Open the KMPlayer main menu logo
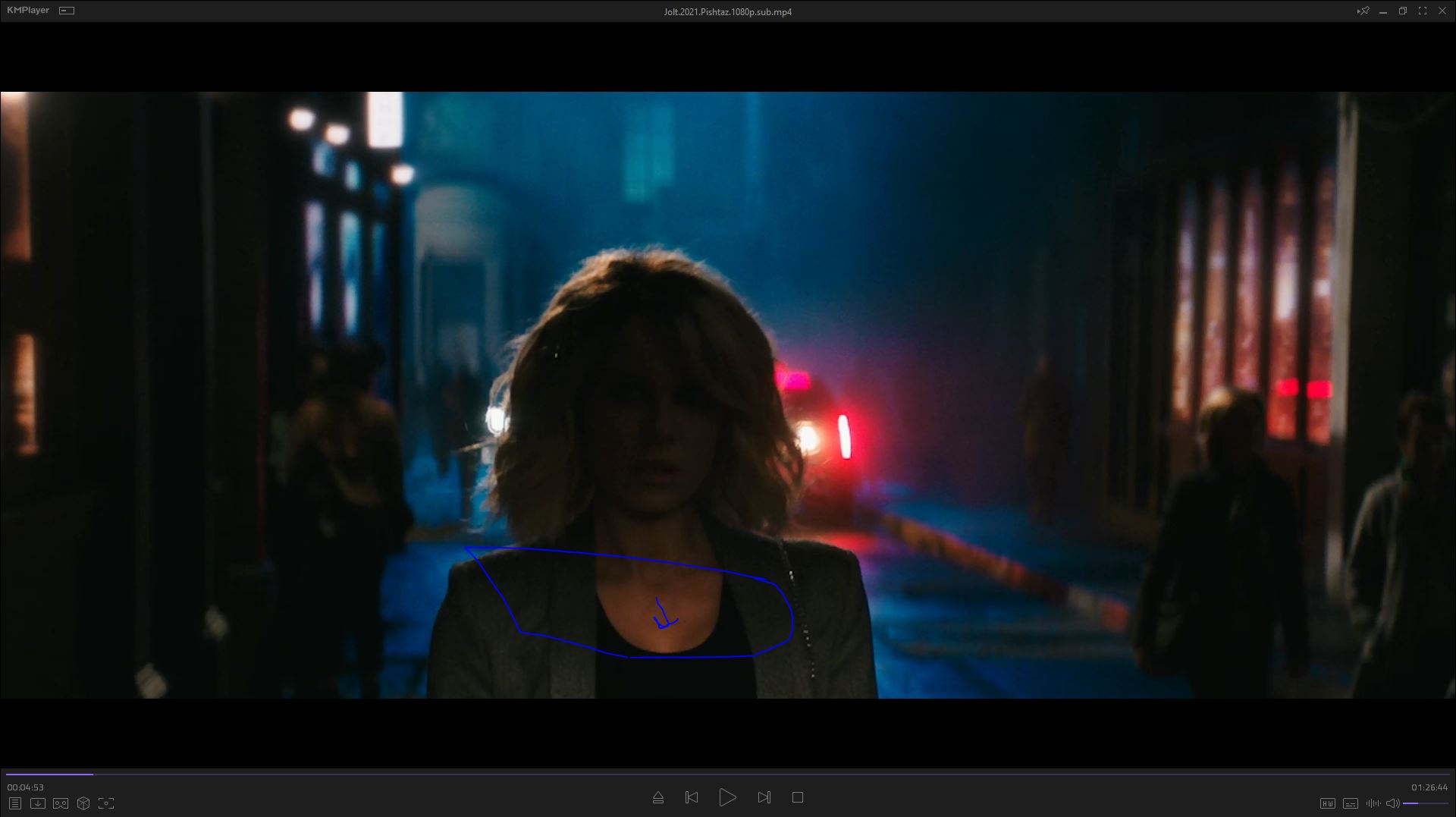This screenshot has width=1456, height=817. coord(28,11)
